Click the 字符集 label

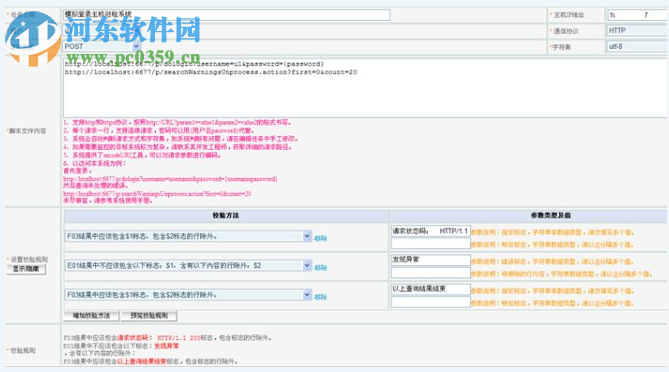pyautogui.click(x=561, y=47)
